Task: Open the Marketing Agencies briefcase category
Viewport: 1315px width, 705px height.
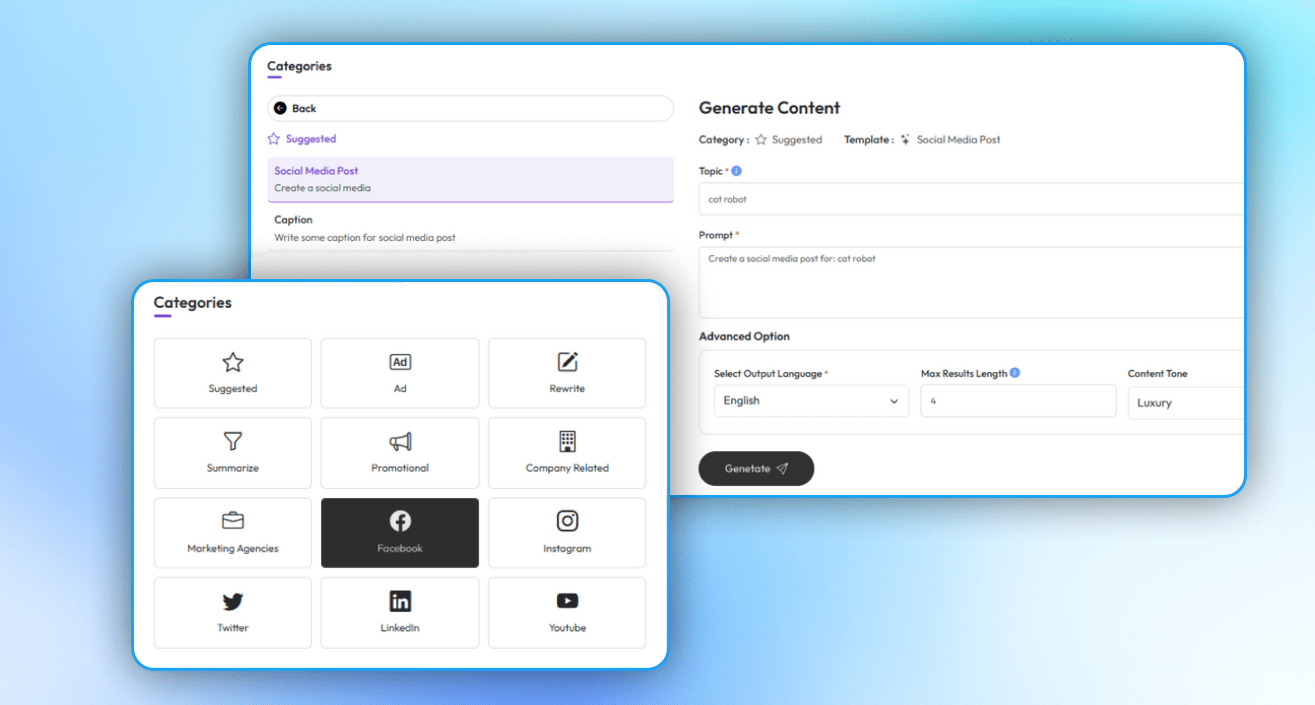Action: [x=232, y=533]
